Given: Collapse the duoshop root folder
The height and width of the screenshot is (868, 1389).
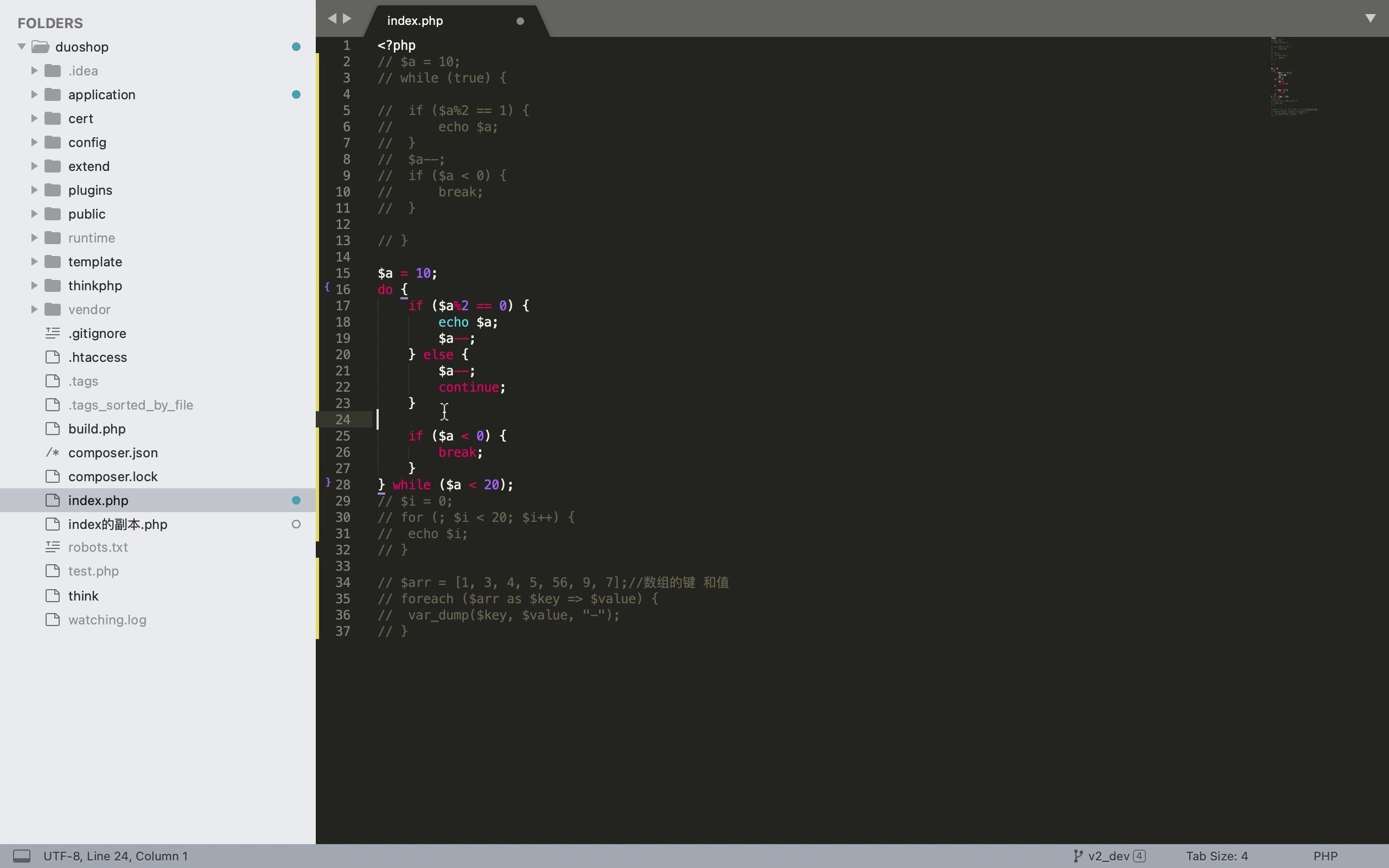Looking at the screenshot, I should pyautogui.click(x=21, y=47).
